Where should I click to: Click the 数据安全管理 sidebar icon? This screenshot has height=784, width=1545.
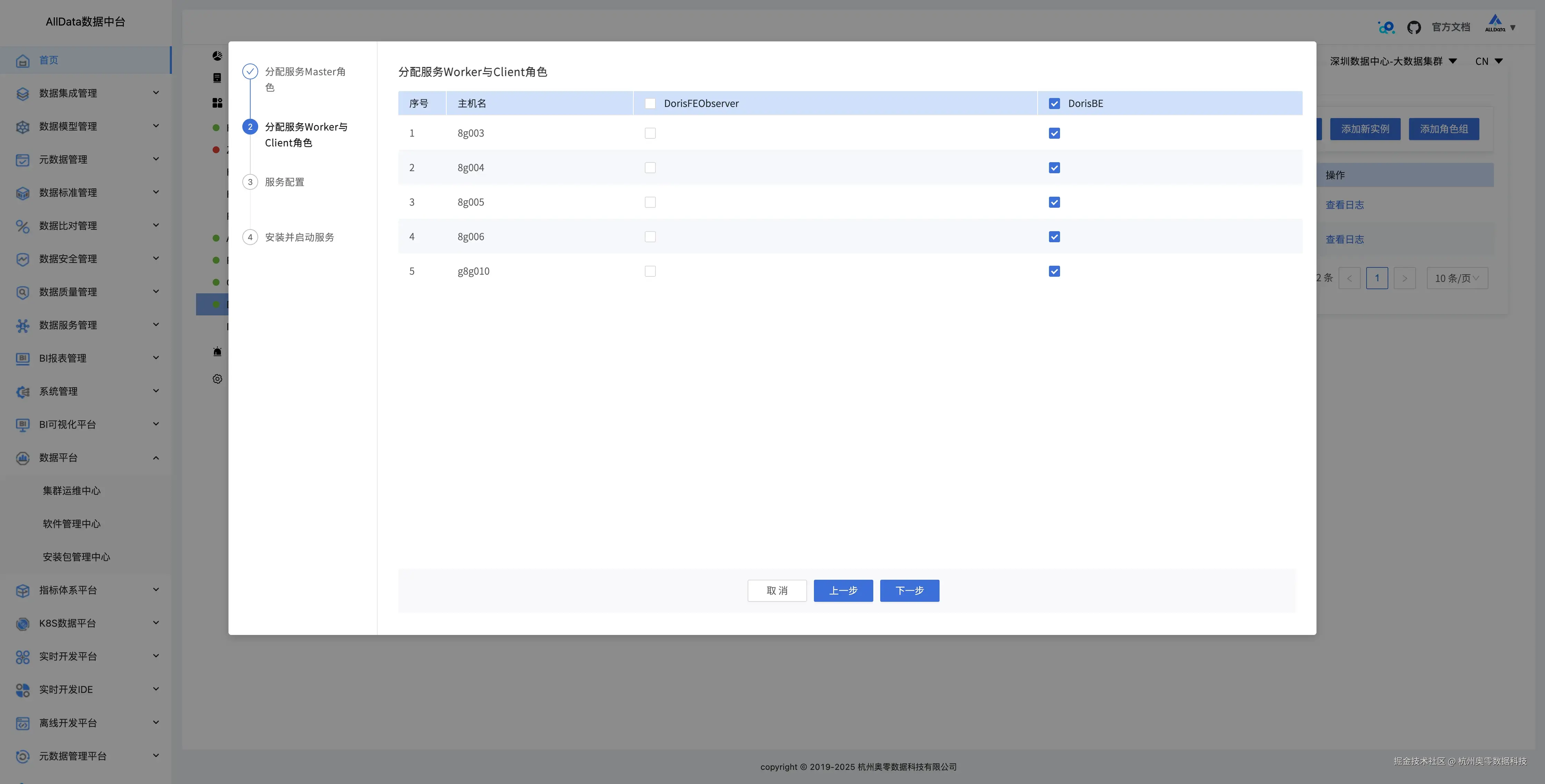(x=23, y=259)
